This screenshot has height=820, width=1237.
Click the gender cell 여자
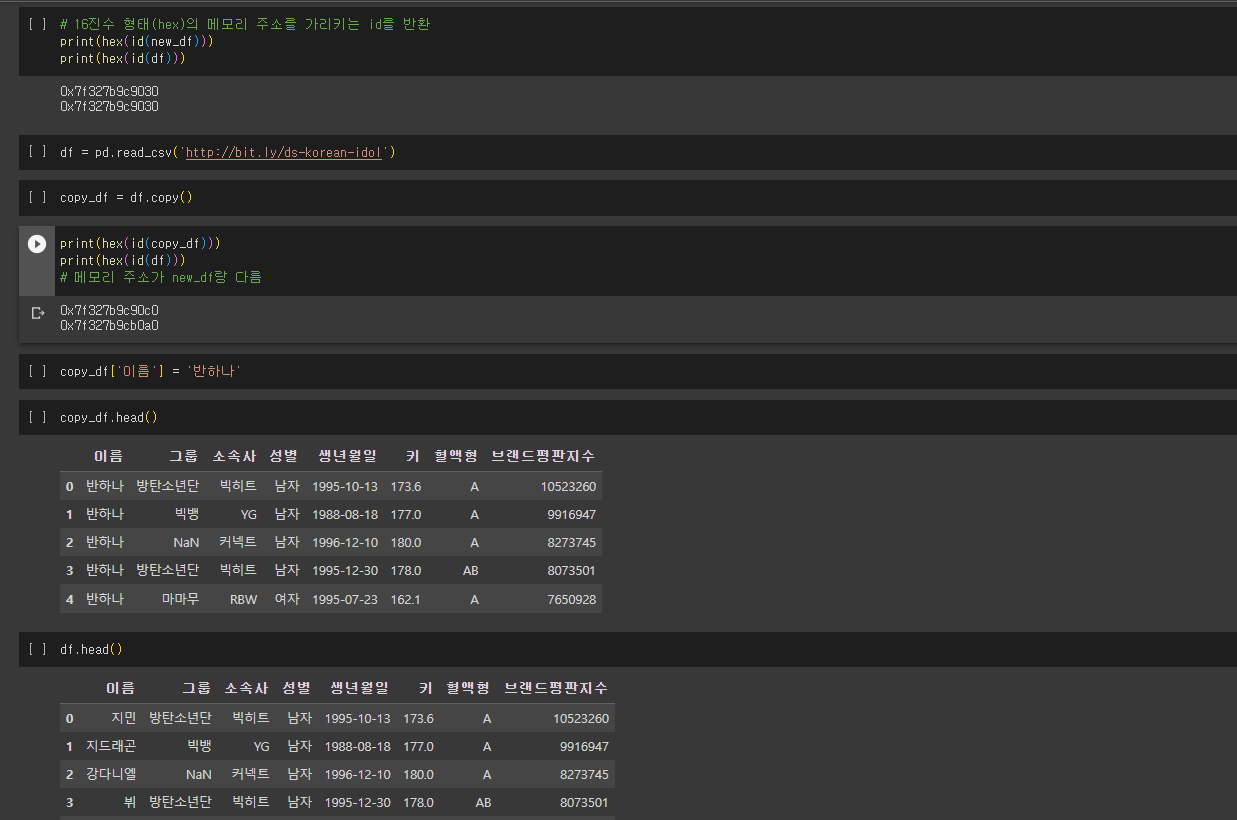[x=287, y=599]
